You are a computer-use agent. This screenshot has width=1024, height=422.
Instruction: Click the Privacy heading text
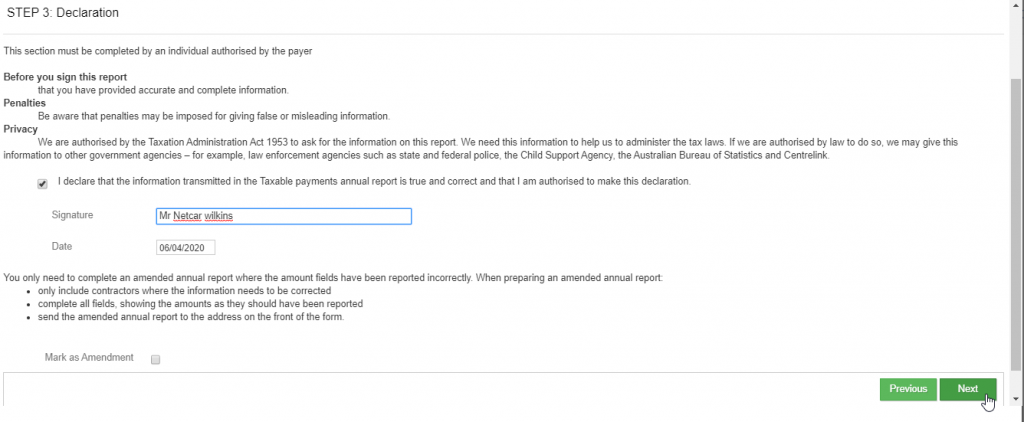(21, 129)
